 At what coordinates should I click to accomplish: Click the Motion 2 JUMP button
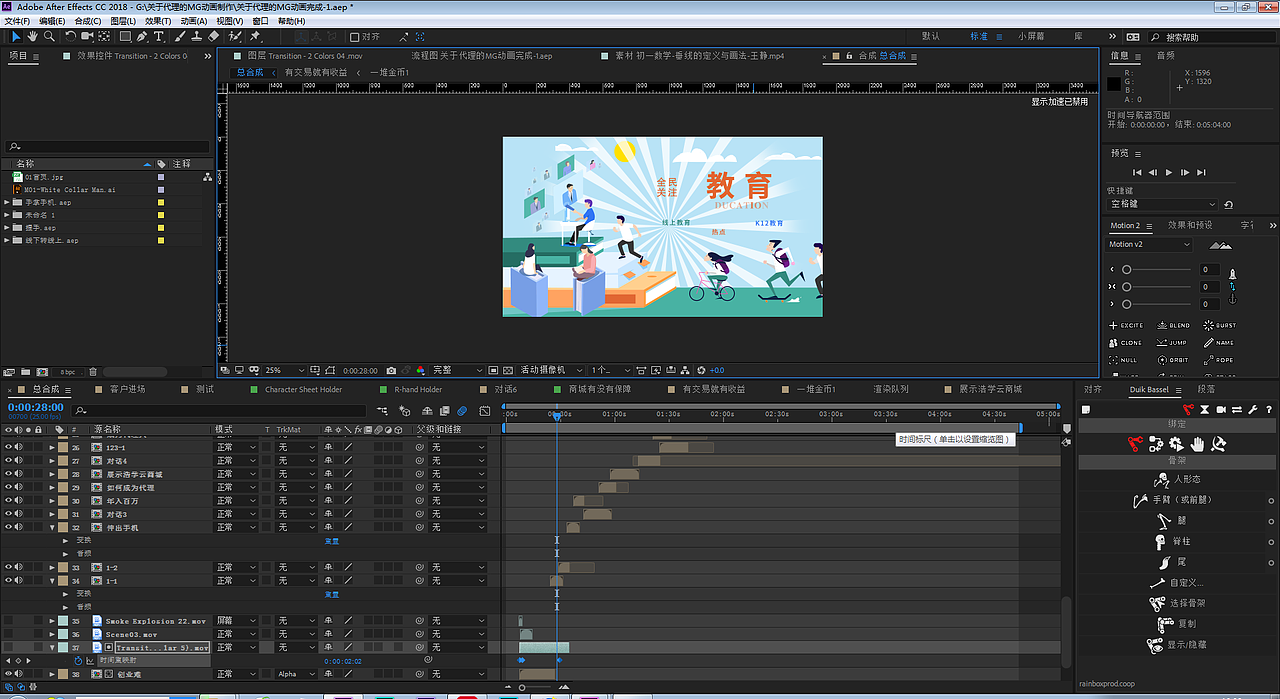tap(1173, 343)
